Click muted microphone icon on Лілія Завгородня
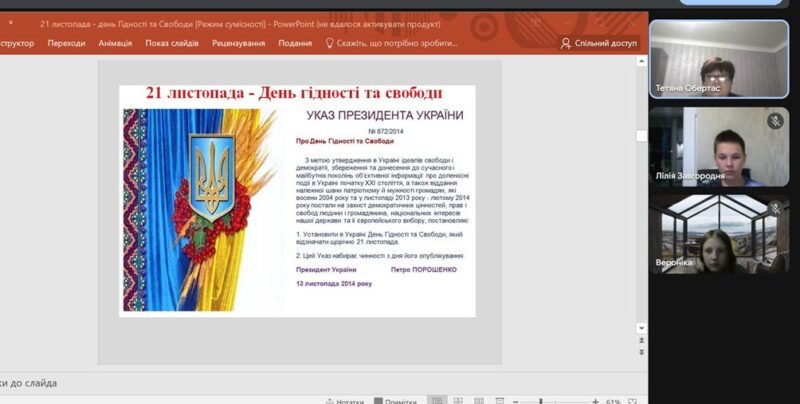Screen dimensions: 800x404 pyautogui.click(x=774, y=120)
